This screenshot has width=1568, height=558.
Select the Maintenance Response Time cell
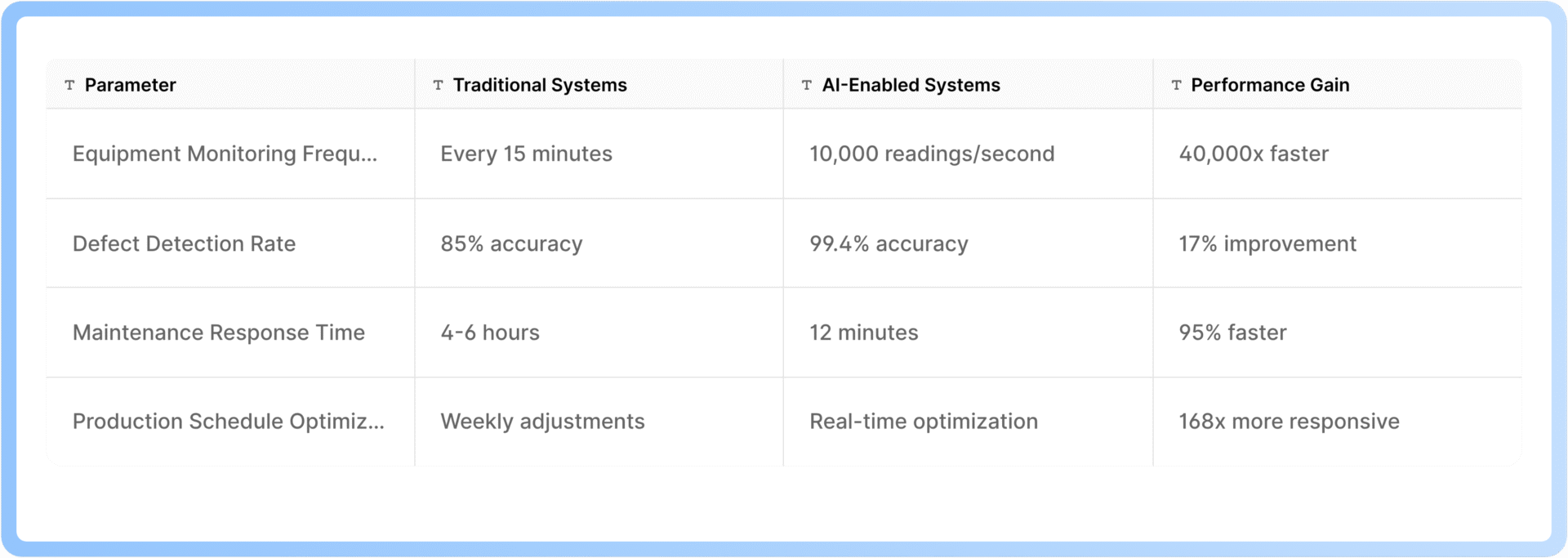(218, 333)
